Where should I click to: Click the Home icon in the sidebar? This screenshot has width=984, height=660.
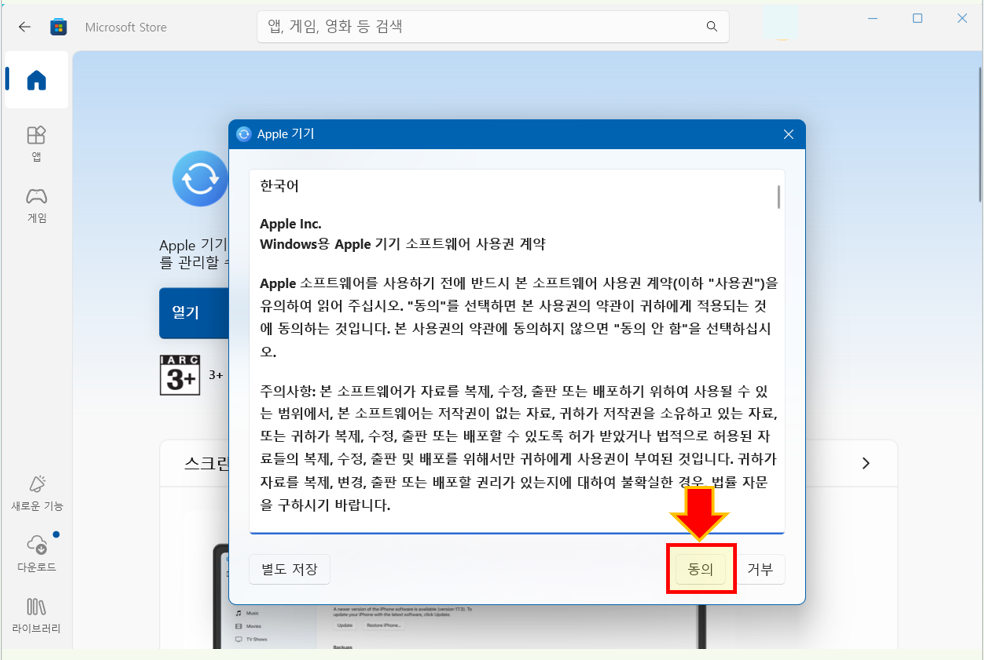pyautogui.click(x=35, y=80)
